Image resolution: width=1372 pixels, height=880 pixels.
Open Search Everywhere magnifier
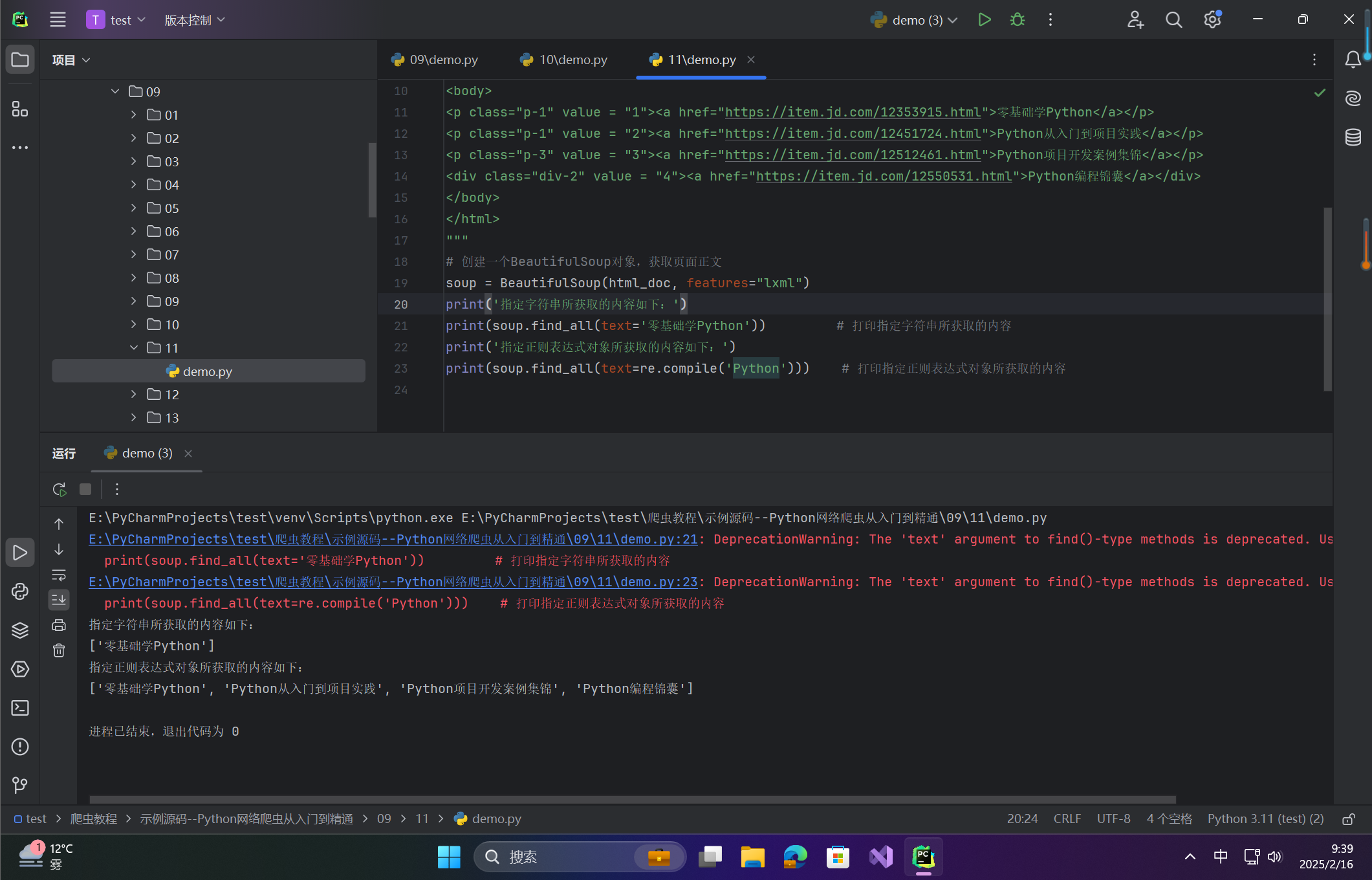point(1173,20)
